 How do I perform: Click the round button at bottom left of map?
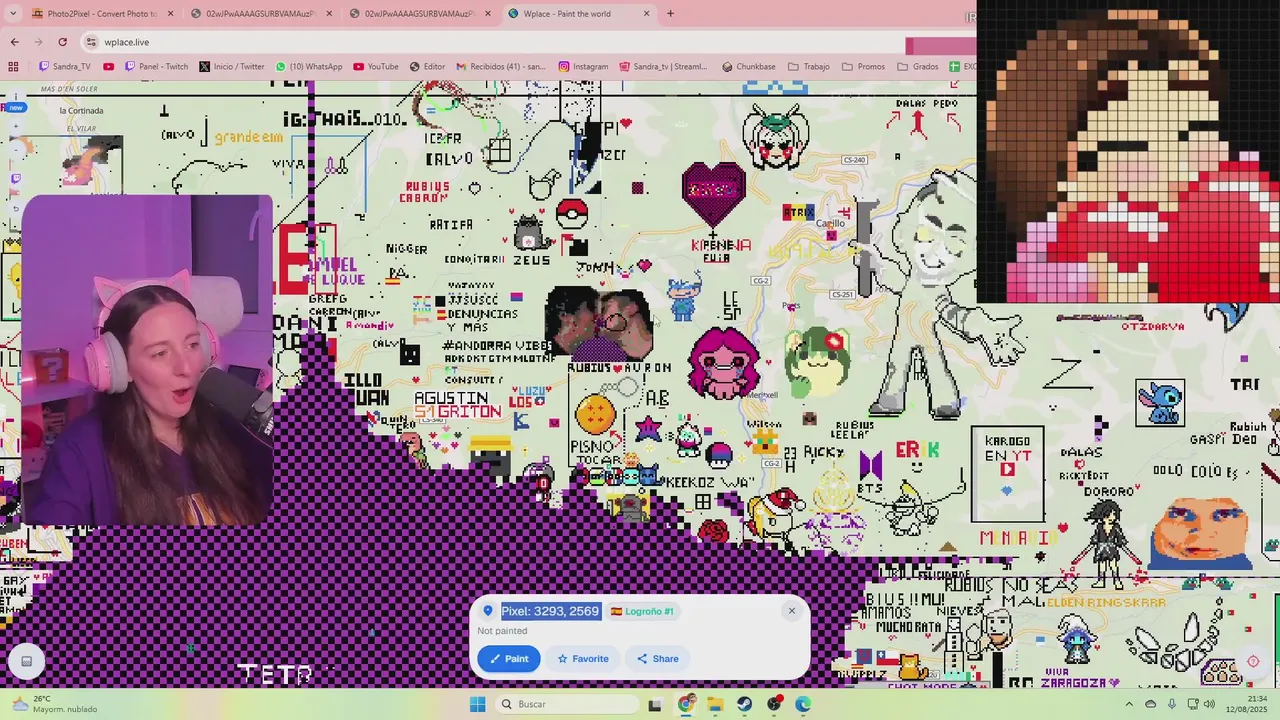26,661
